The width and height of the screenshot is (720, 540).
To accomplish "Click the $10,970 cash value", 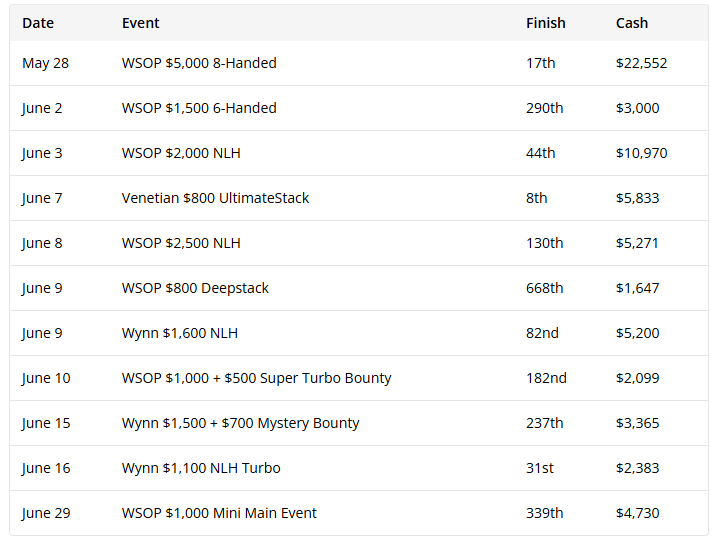I will [x=641, y=153].
